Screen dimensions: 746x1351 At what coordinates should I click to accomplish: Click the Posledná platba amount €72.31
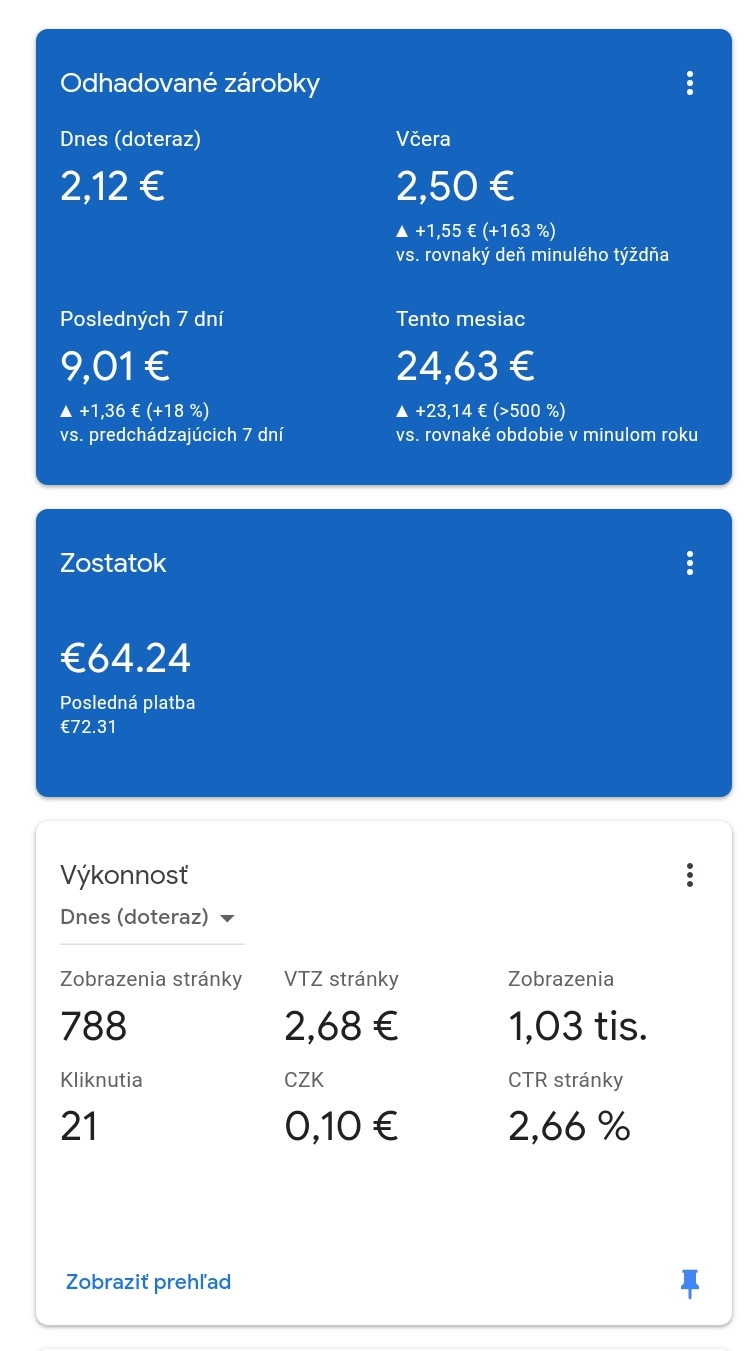(88, 727)
